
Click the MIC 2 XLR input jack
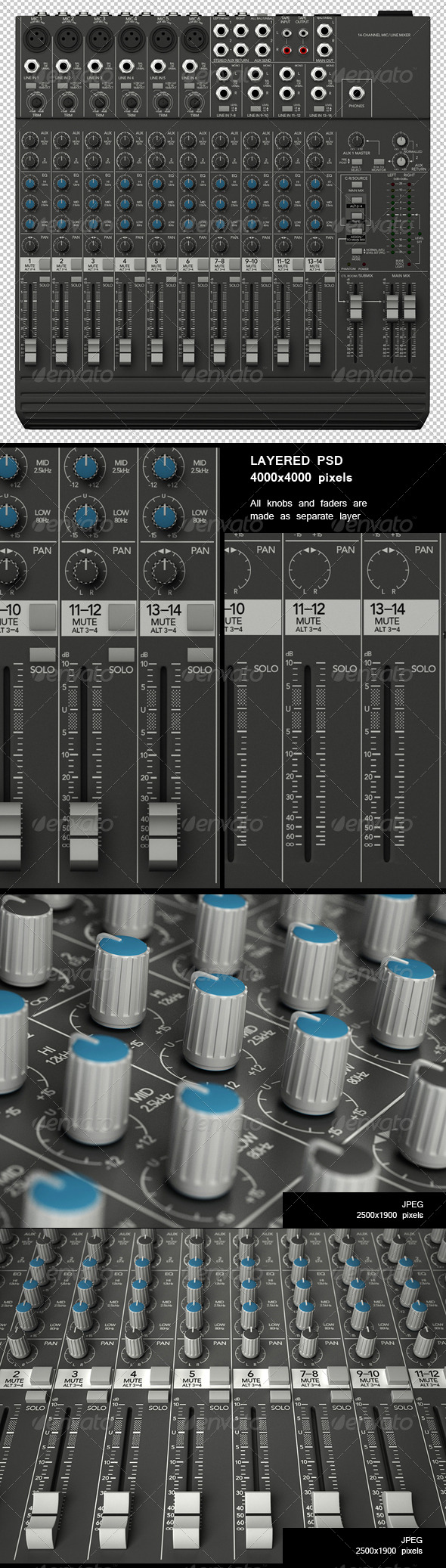tap(67, 37)
